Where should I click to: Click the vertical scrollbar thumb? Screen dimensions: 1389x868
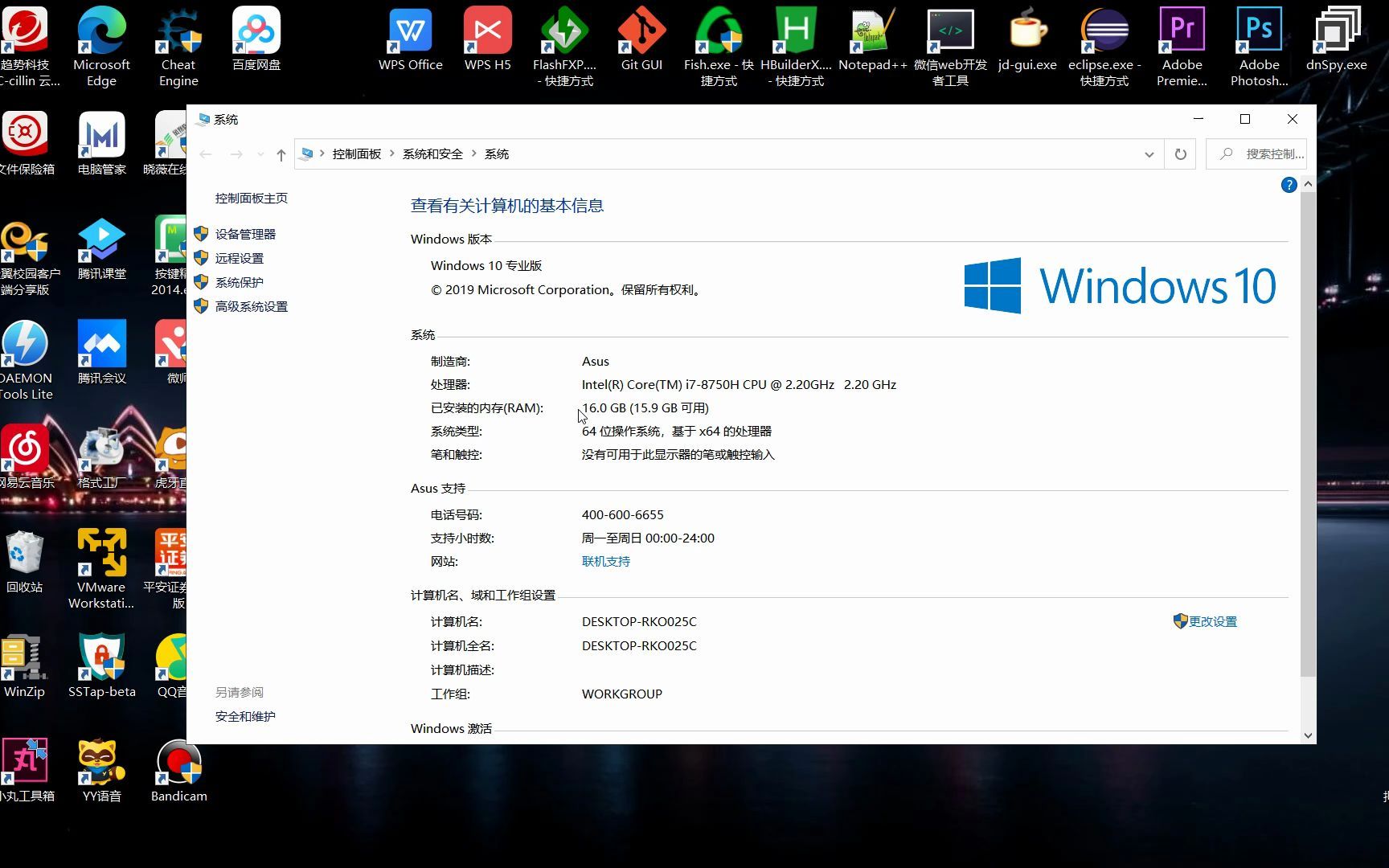(x=1308, y=434)
